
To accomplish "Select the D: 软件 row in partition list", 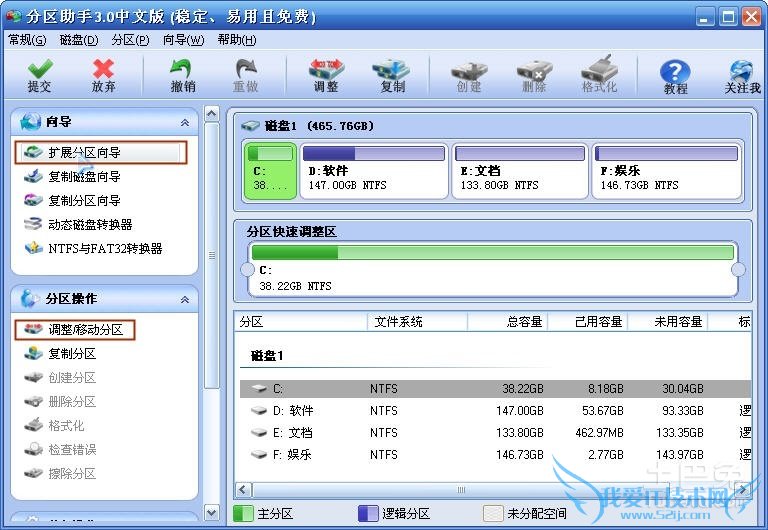I will (495, 410).
